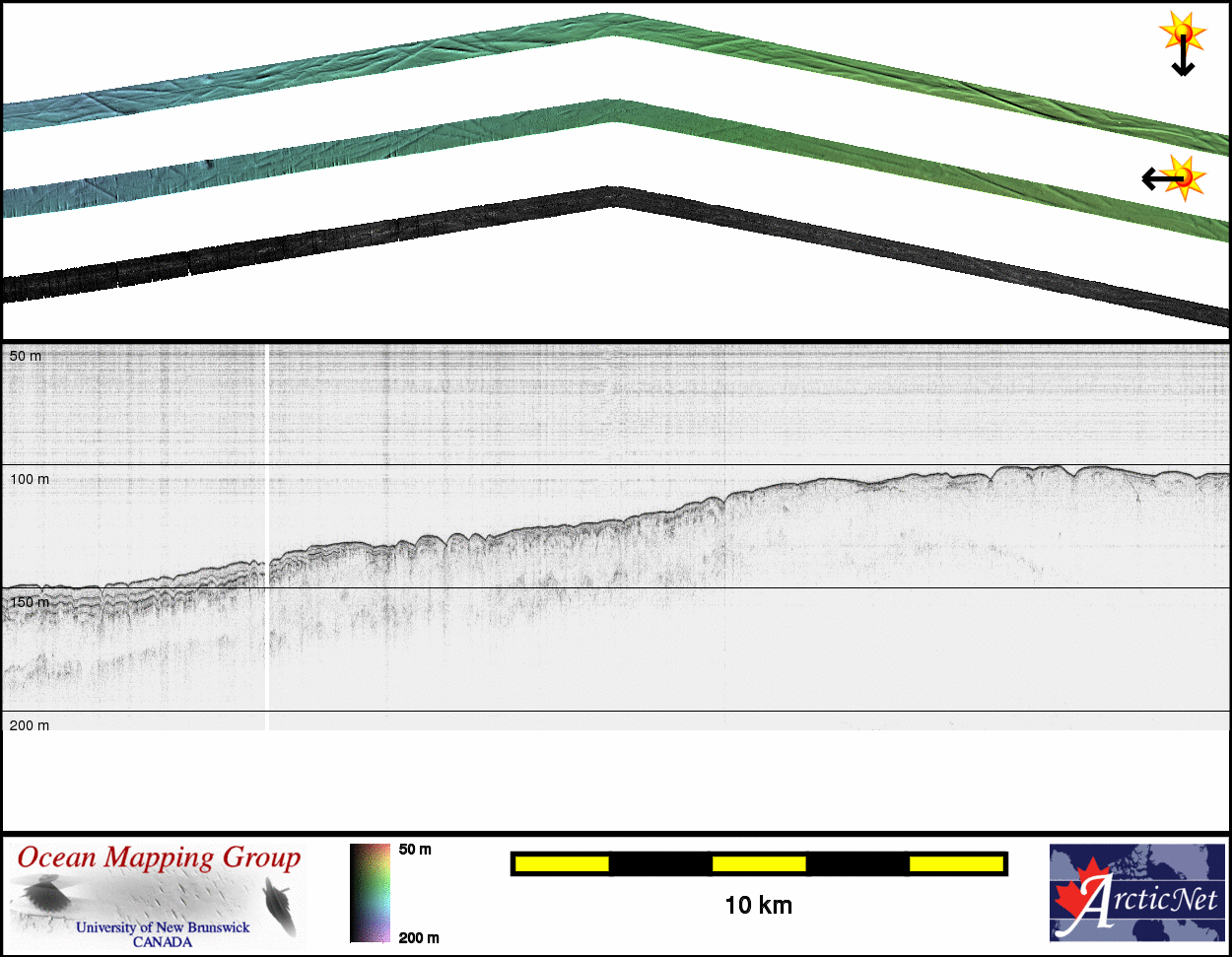1232x957 pixels.
Task: Click the Ocean Mapping Group title text
Action: [x=159, y=857]
